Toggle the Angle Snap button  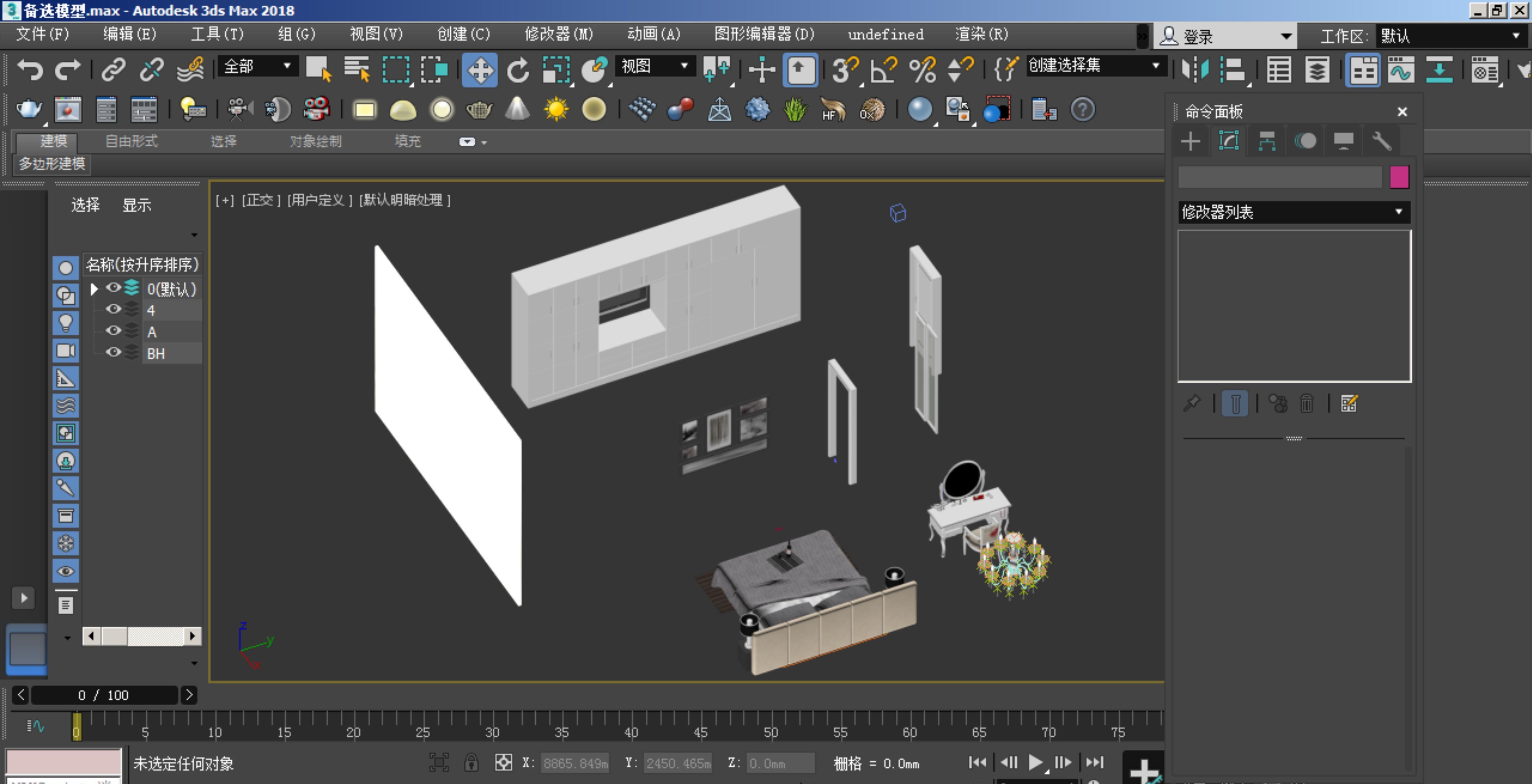coord(883,70)
